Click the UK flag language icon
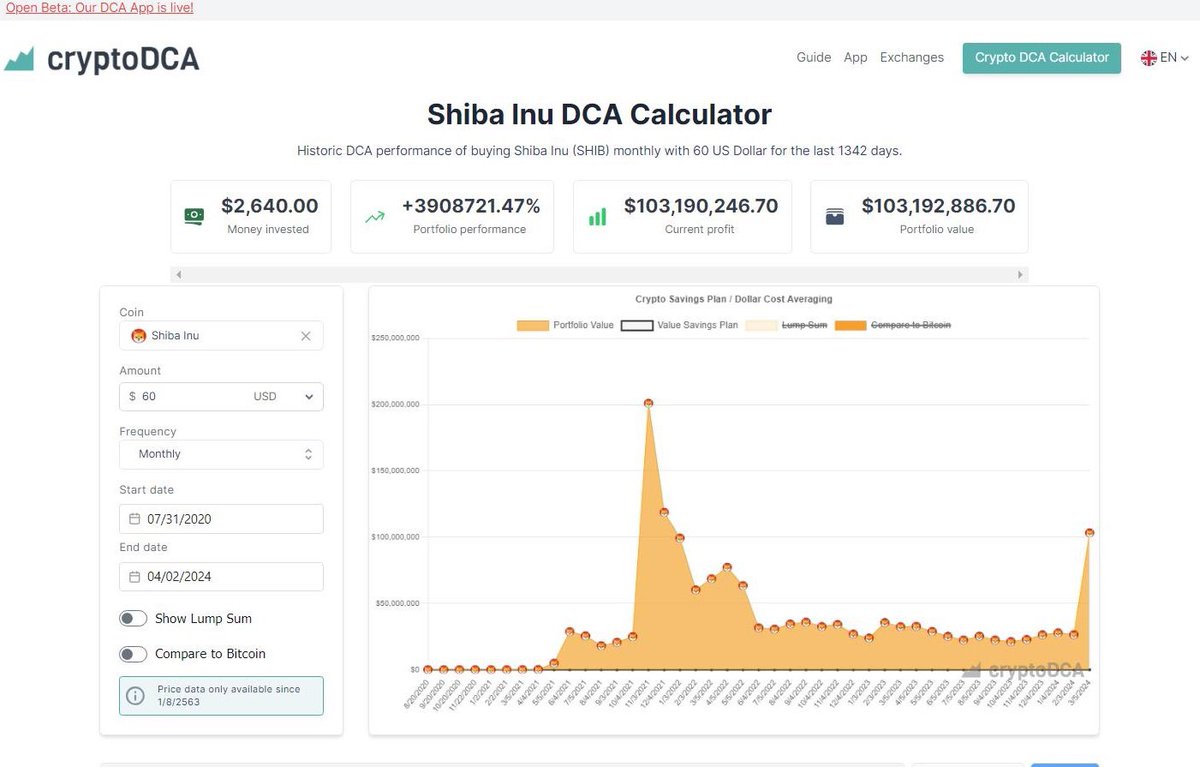Viewport: 1200px width, 767px height. 1149,58
